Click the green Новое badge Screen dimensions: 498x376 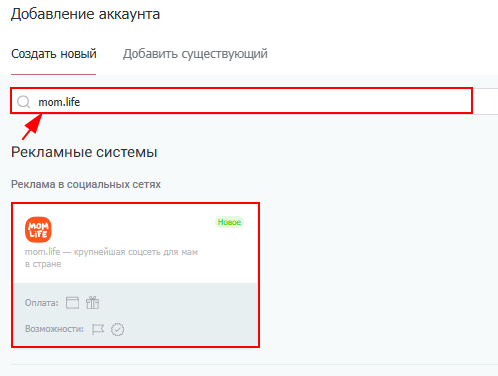click(229, 222)
